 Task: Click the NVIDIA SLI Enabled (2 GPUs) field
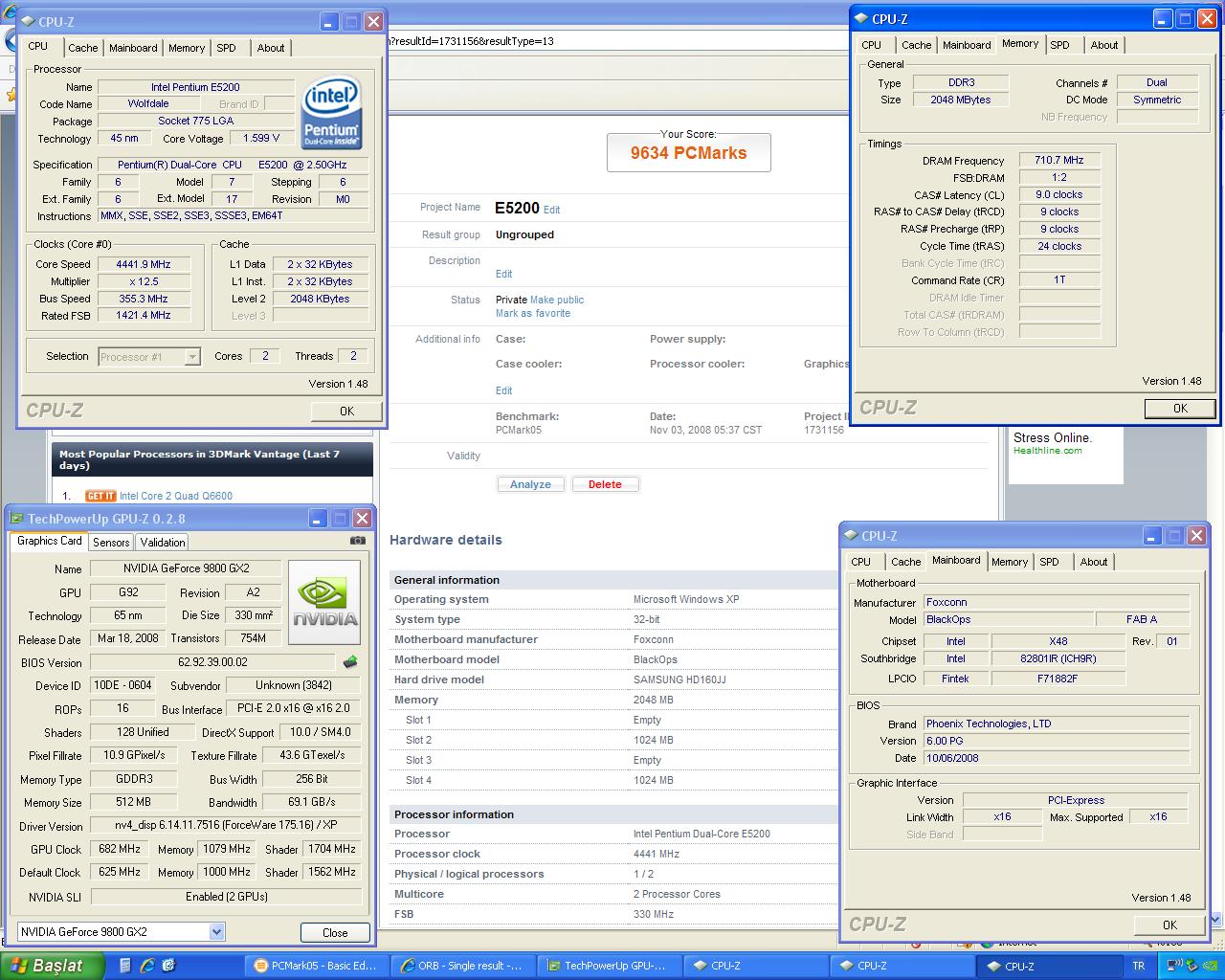(x=227, y=897)
